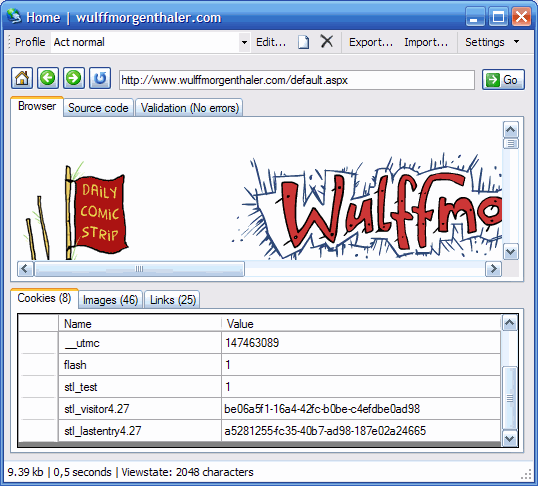The image size is (538, 486).
Task: Click the URL address field
Action: [297, 80]
